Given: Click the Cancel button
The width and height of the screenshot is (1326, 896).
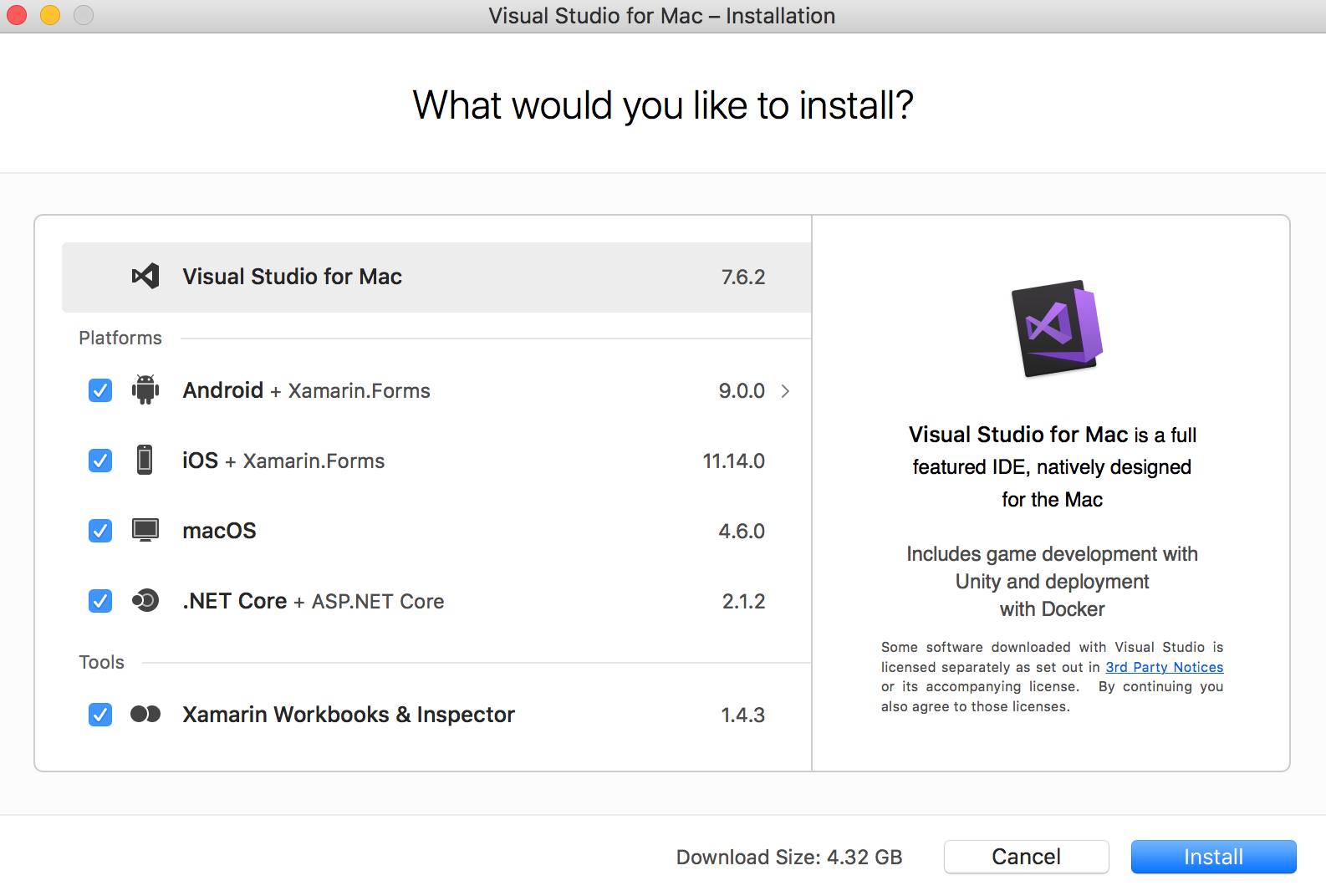Looking at the screenshot, I should click(x=1026, y=857).
